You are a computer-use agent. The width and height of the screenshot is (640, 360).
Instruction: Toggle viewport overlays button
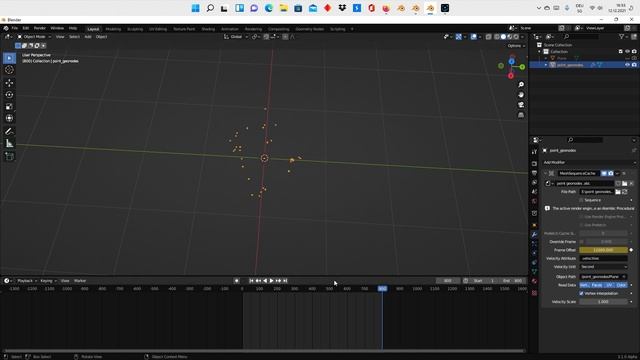473,37
